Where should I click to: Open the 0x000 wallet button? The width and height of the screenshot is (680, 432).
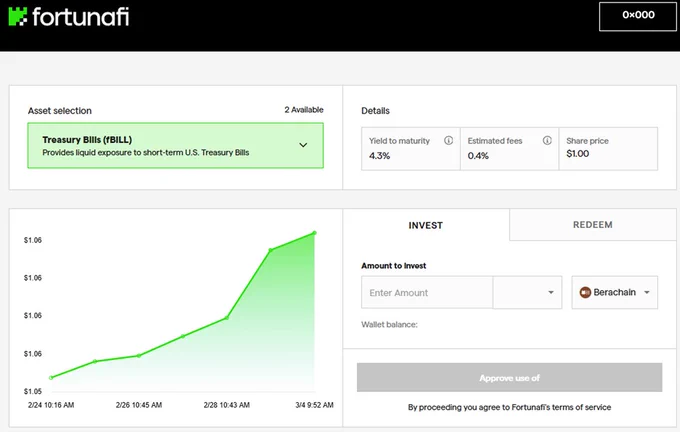tap(638, 16)
